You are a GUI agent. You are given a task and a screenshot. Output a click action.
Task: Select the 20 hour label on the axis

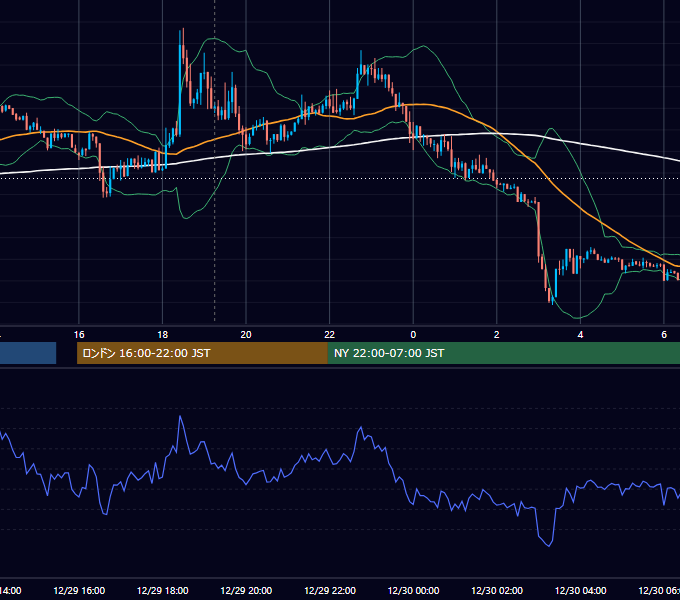tap(246, 335)
